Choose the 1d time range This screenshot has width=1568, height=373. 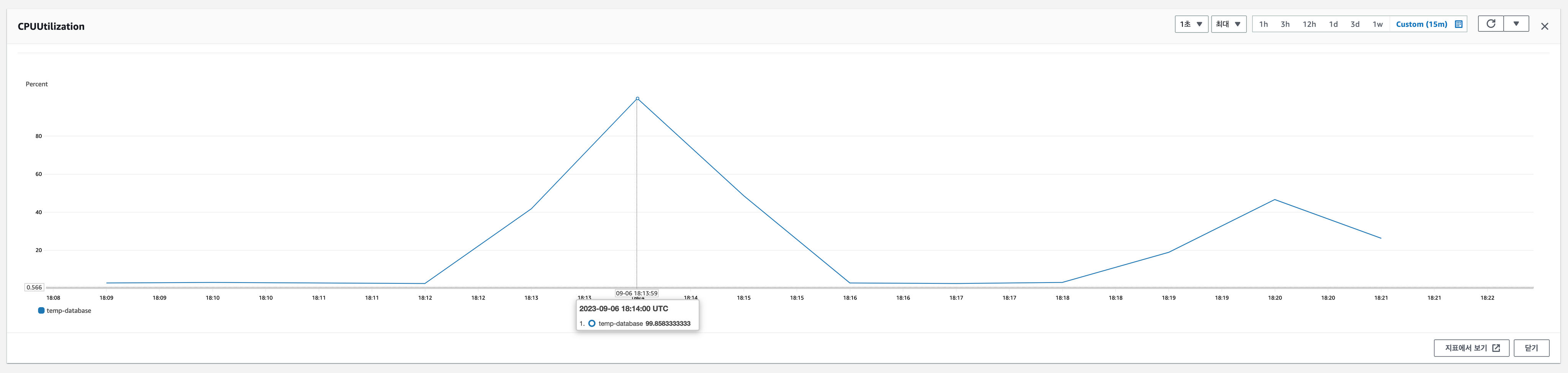pos(1333,25)
